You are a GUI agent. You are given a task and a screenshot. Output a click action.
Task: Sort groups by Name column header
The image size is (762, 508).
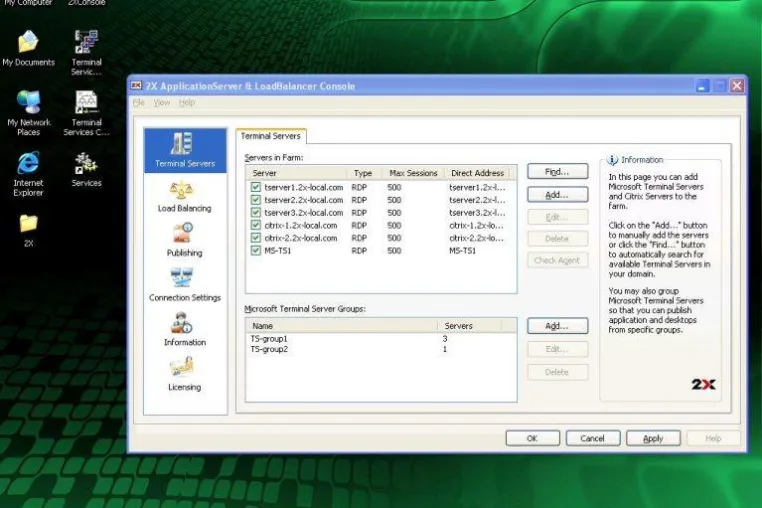point(342,326)
